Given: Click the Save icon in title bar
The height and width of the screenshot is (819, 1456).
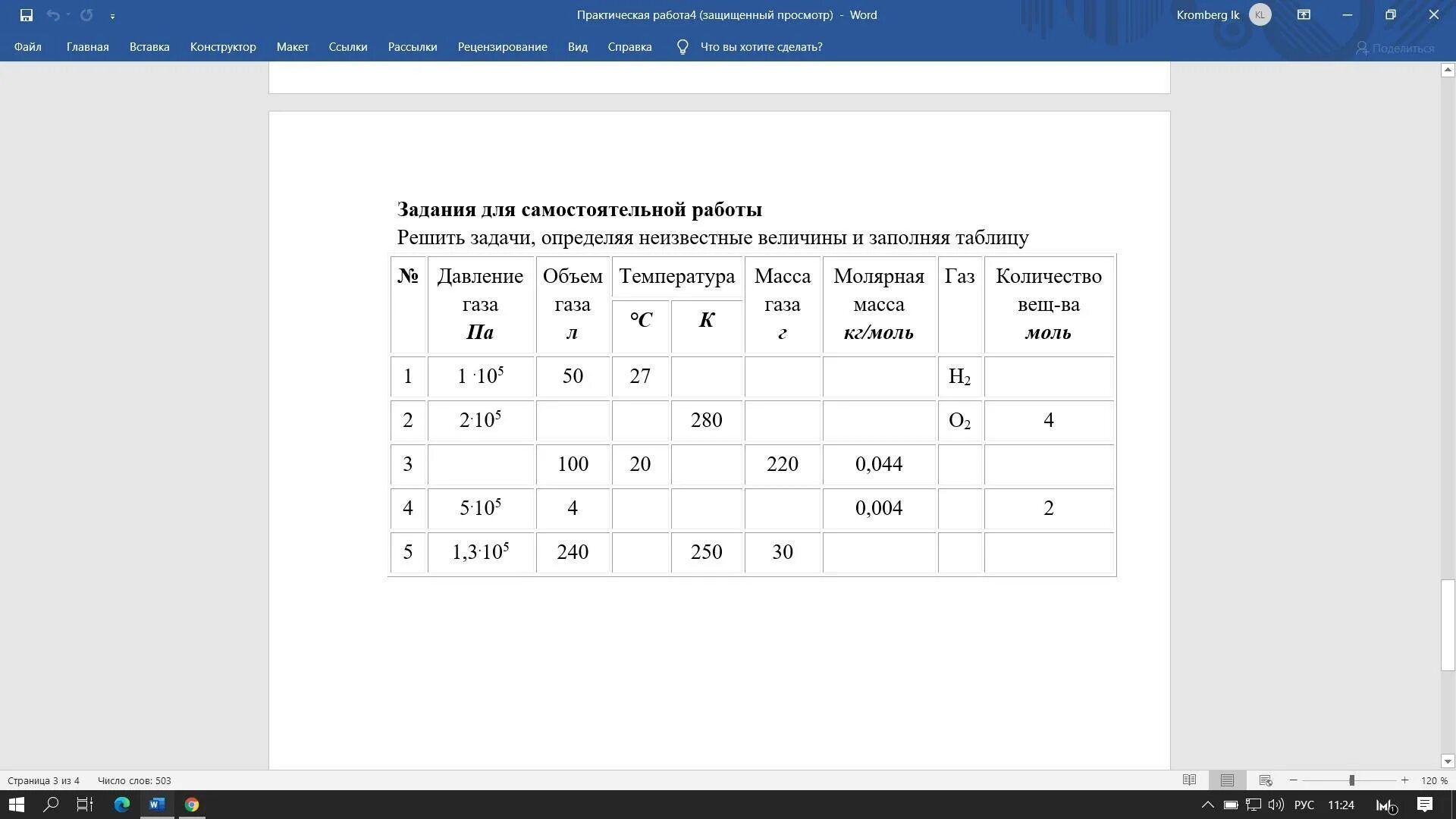Looking at the screenshot, I should pos(27,15).
